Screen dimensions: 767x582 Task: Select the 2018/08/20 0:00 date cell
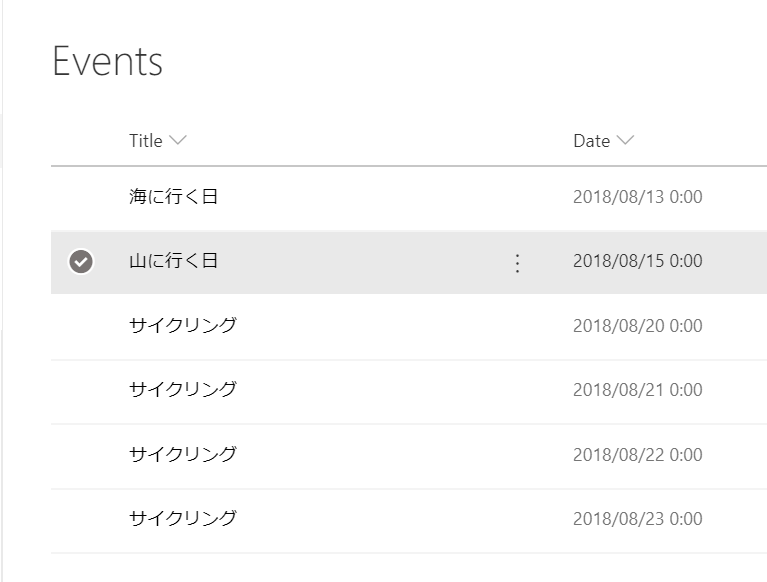[x=637, y=326]
